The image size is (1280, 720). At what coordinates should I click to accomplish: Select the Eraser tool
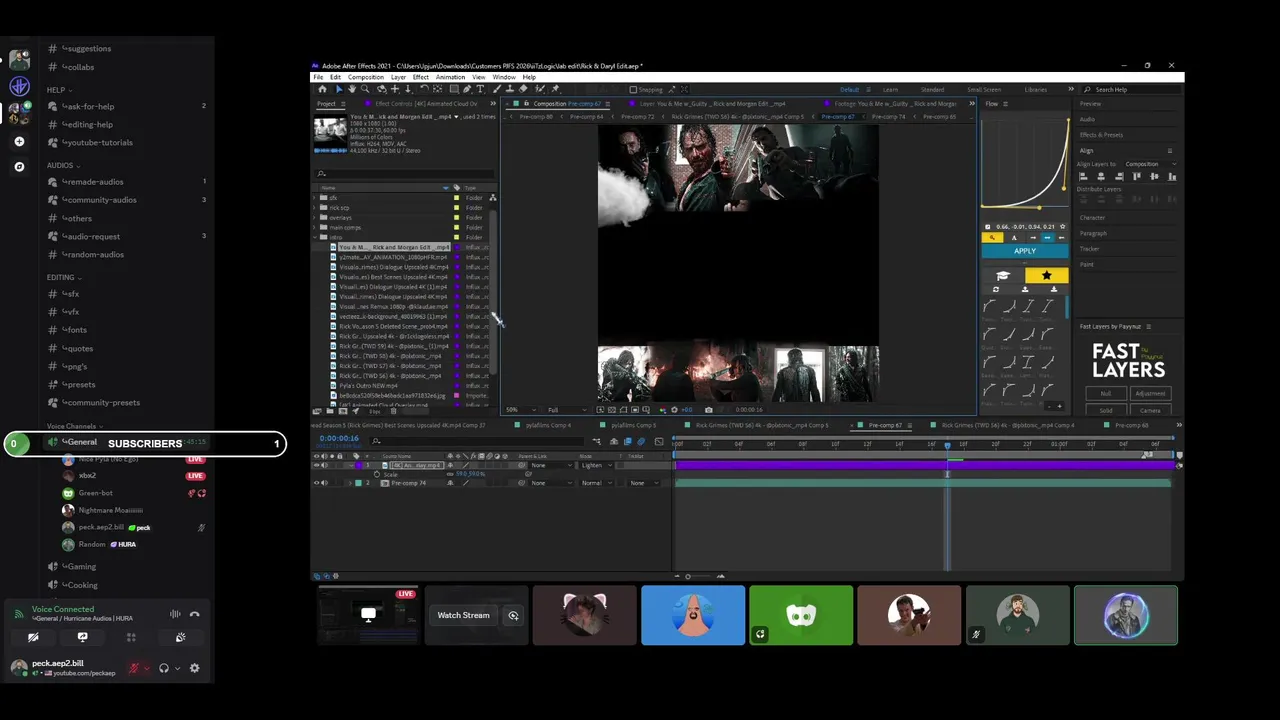(x=523, y=89)
